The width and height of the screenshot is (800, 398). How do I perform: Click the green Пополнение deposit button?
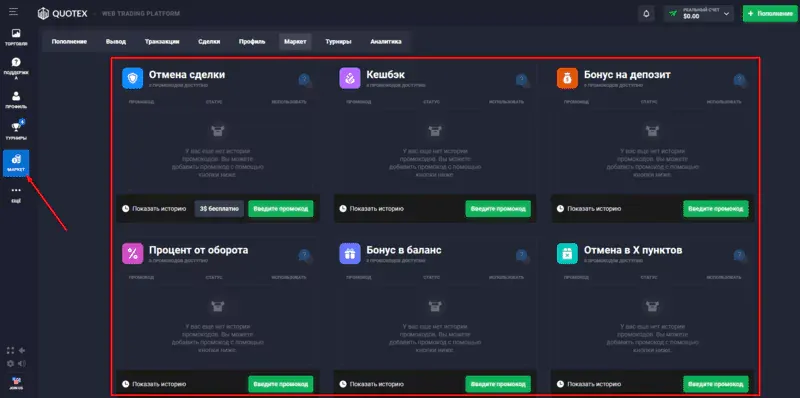click(x=771, y=14)
